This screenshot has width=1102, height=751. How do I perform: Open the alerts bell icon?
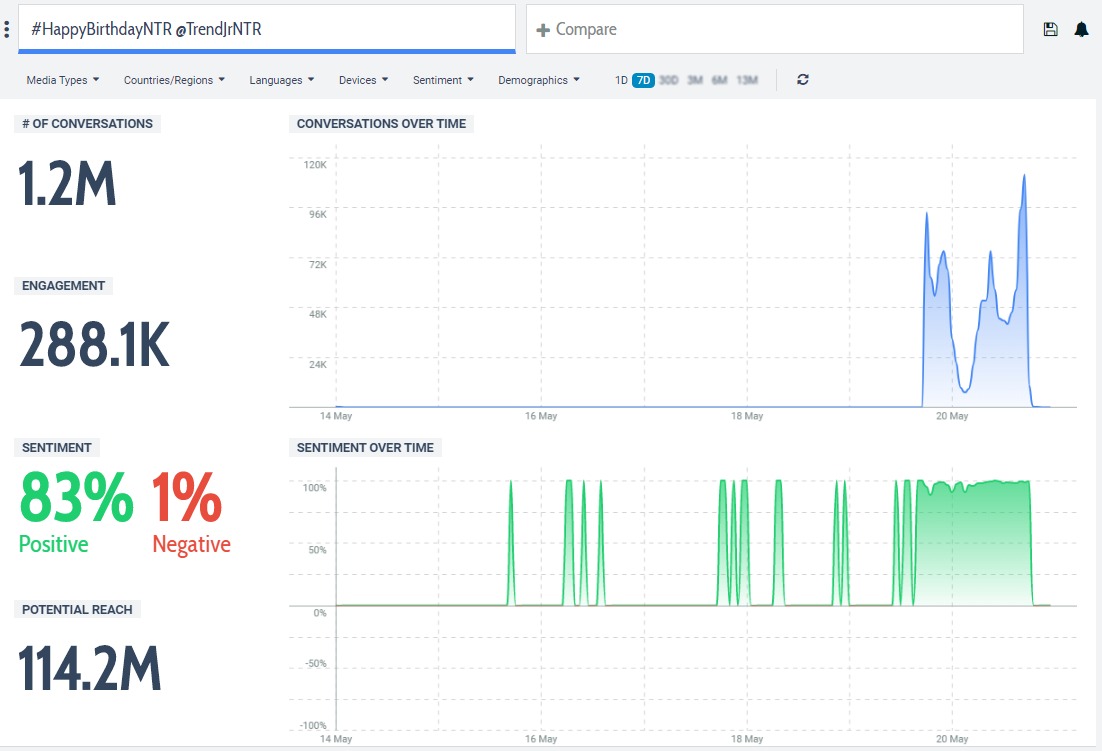pyautogui.click(x=1082, y=29)
